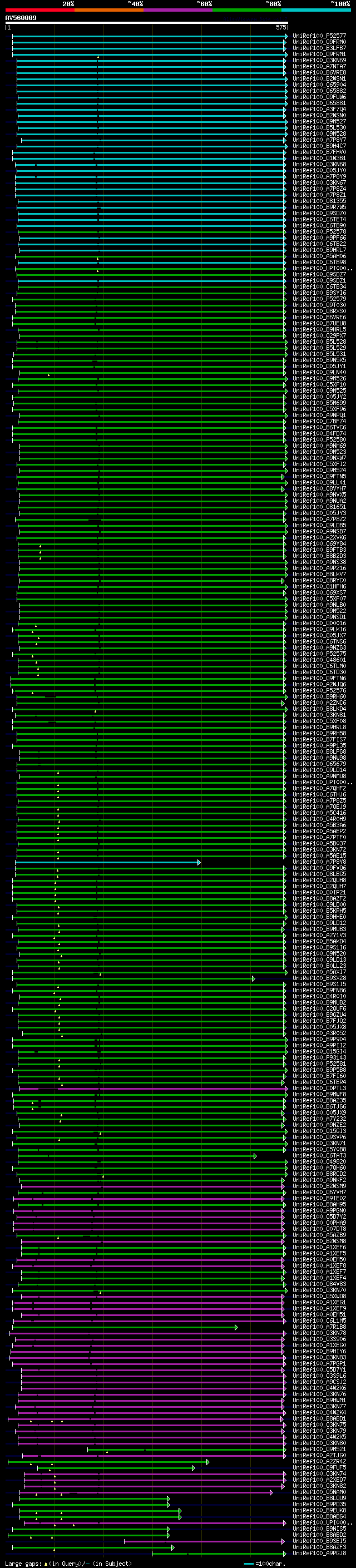Click the red 20% identity legend segment
This screenshot has width=356, height=1568.
(39, 10)
